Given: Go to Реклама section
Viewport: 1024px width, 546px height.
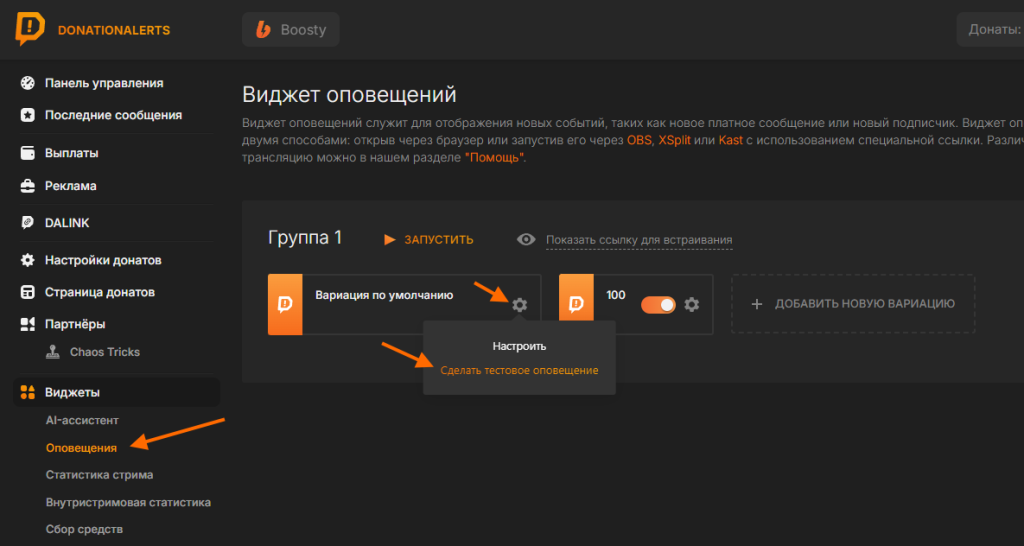Looking at the screenshot, I should (71, 186).
